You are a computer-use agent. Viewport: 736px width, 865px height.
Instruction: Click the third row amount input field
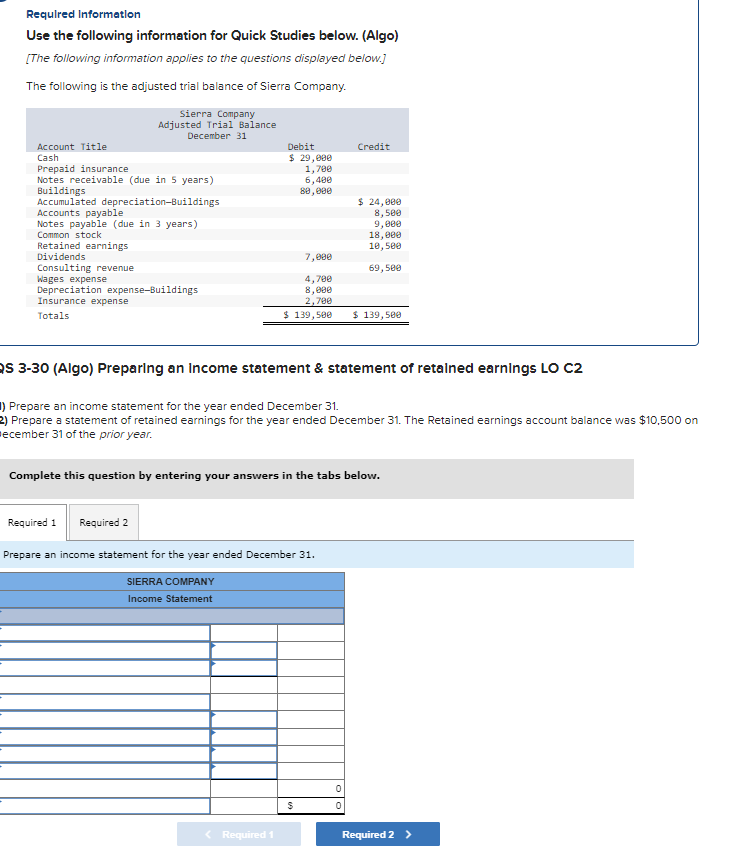pyautogui.click(x=244, y=668)
